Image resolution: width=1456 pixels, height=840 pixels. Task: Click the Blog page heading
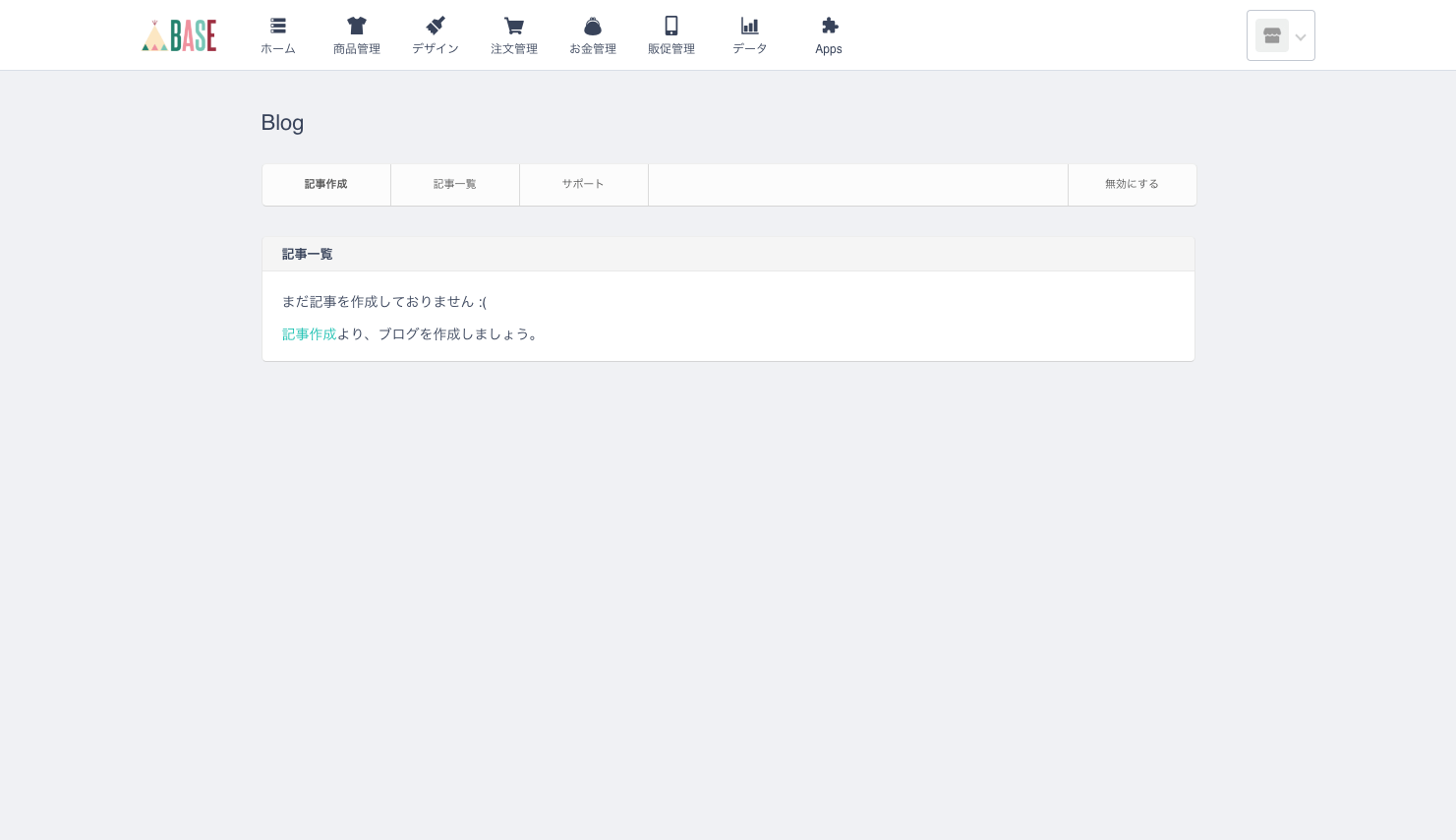tap(282, 123)
